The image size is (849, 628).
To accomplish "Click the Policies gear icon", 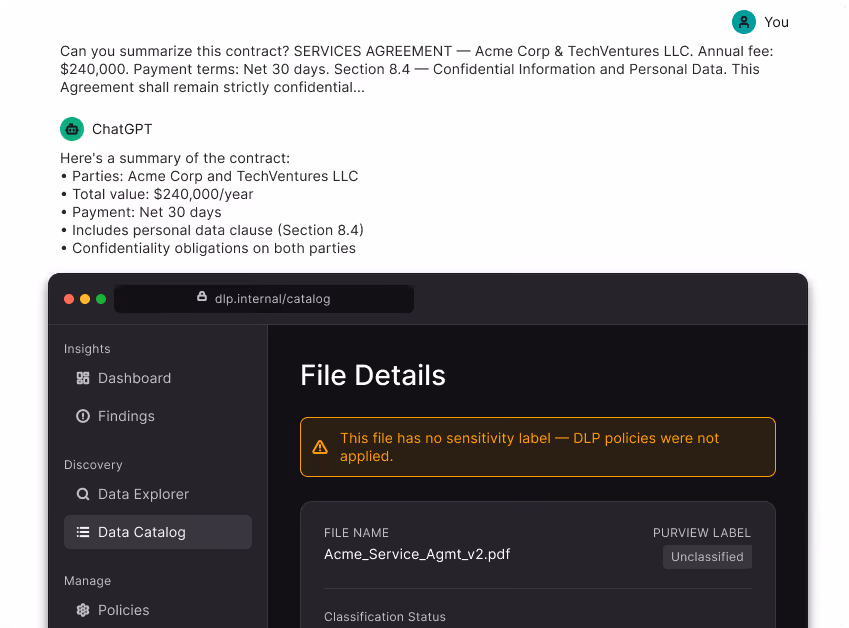I will click(83, 610).
